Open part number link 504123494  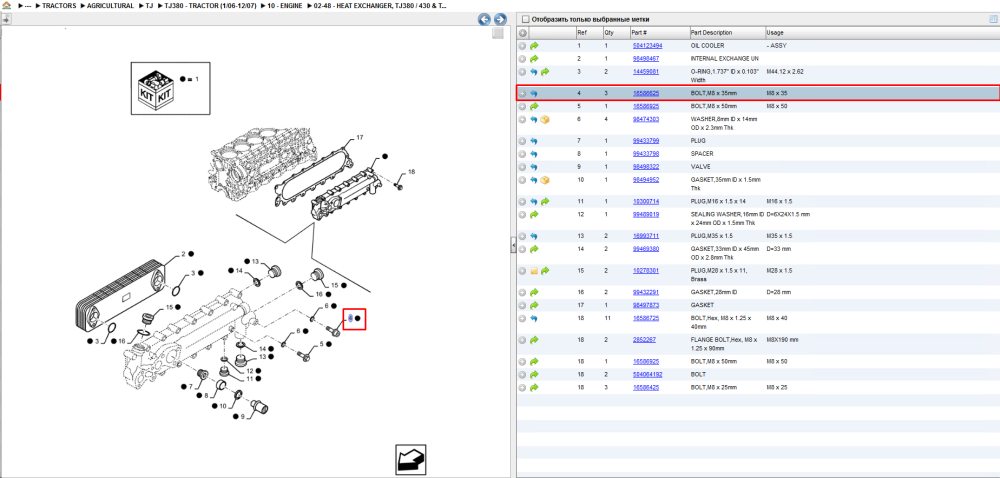[647, 46]
